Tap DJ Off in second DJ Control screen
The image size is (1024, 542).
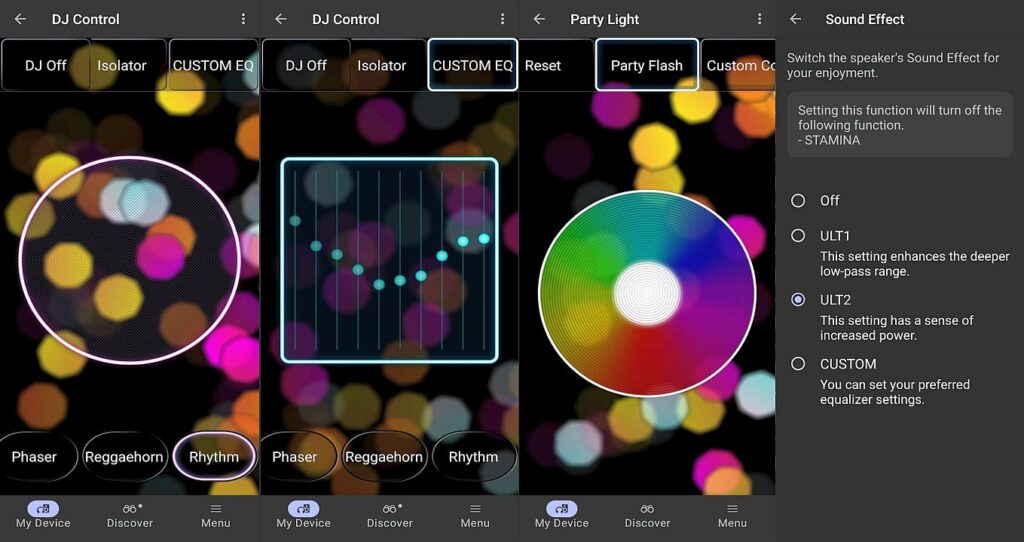[x=306, y=65]
